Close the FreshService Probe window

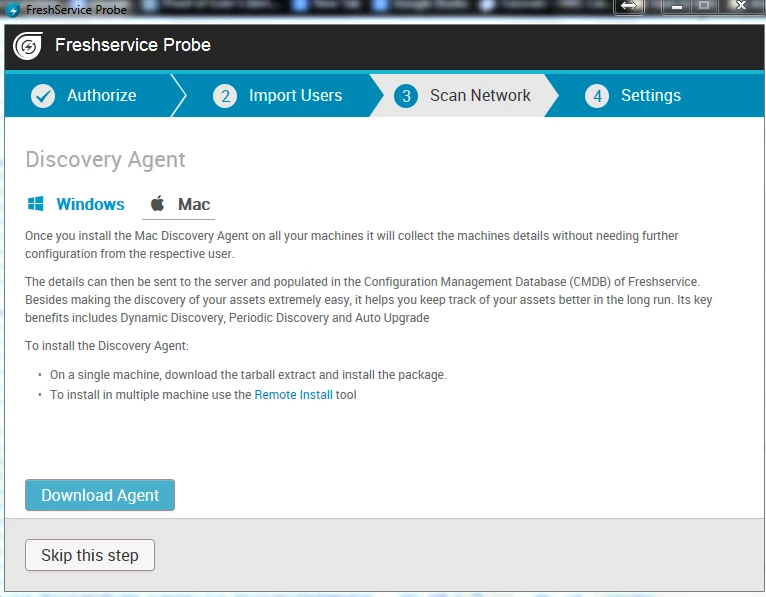(741, 6)
